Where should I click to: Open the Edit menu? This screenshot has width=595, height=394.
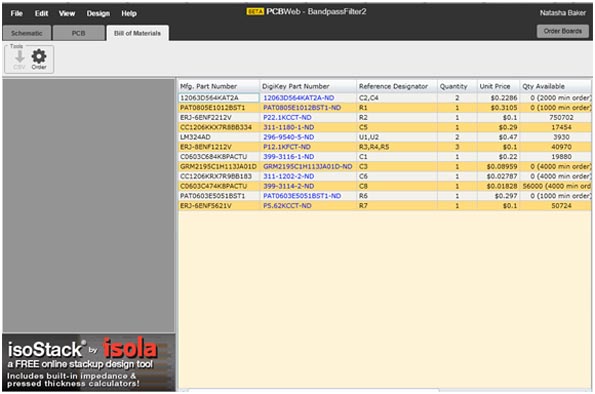pyautogui.click(x=41, y=13)
